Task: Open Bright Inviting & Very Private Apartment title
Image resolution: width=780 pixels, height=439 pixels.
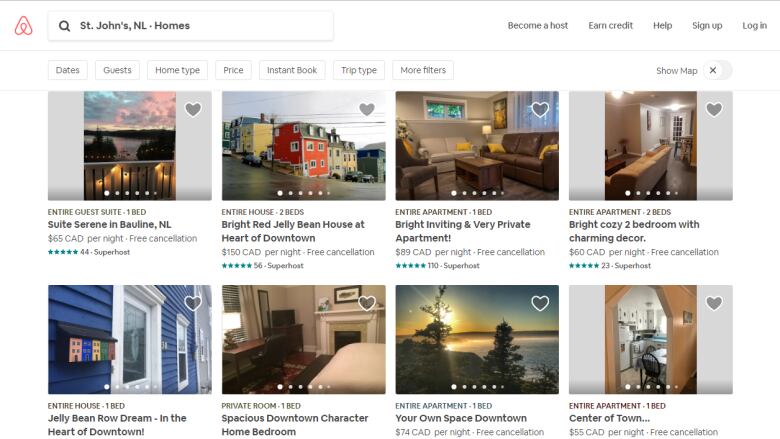Action: [463, 231]
